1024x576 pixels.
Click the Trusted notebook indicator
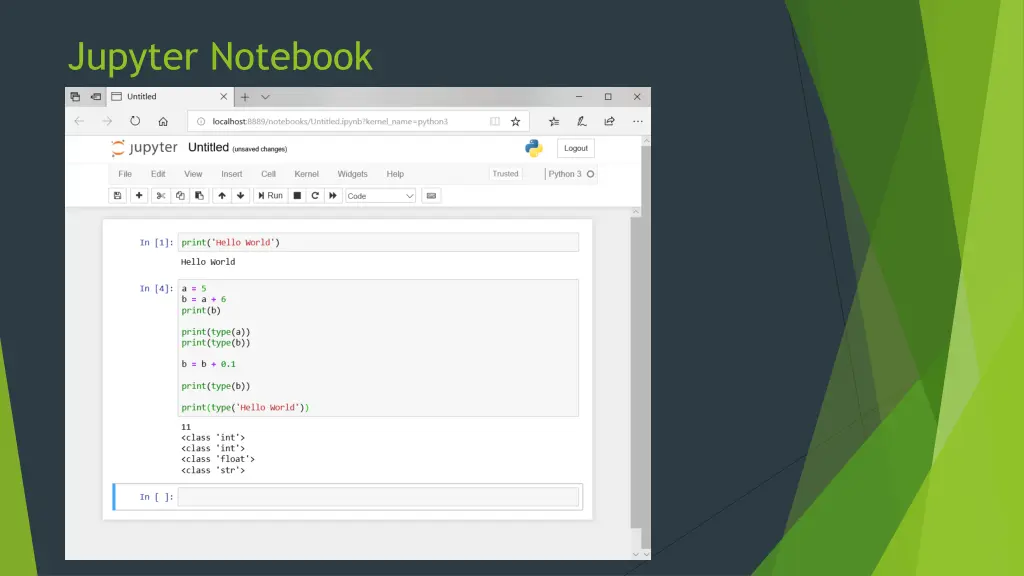click(x=505, y=174)
